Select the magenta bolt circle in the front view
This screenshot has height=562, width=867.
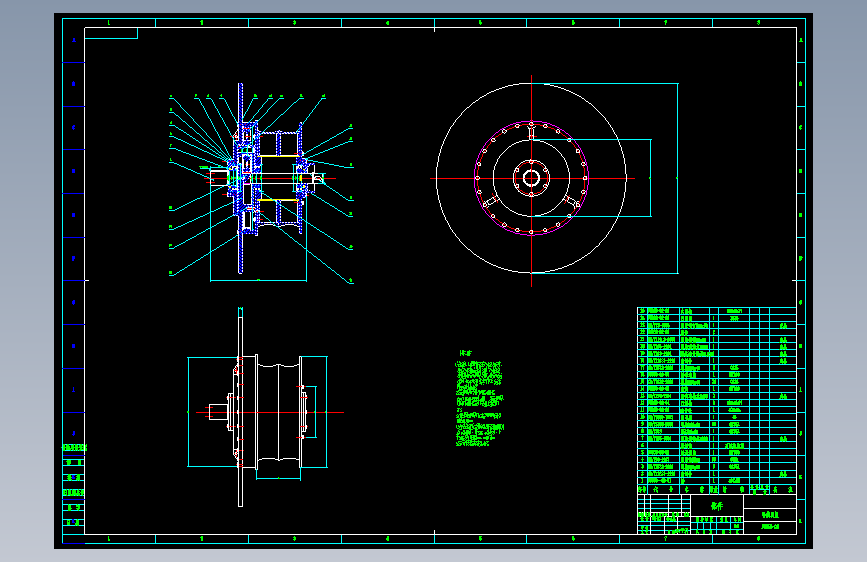coord(531,178)
